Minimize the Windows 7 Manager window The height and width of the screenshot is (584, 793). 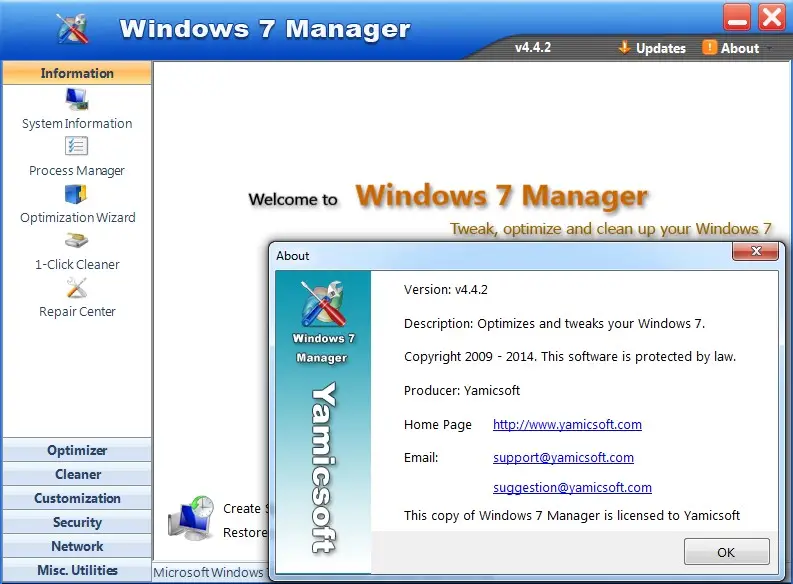(x=736, y=17)
